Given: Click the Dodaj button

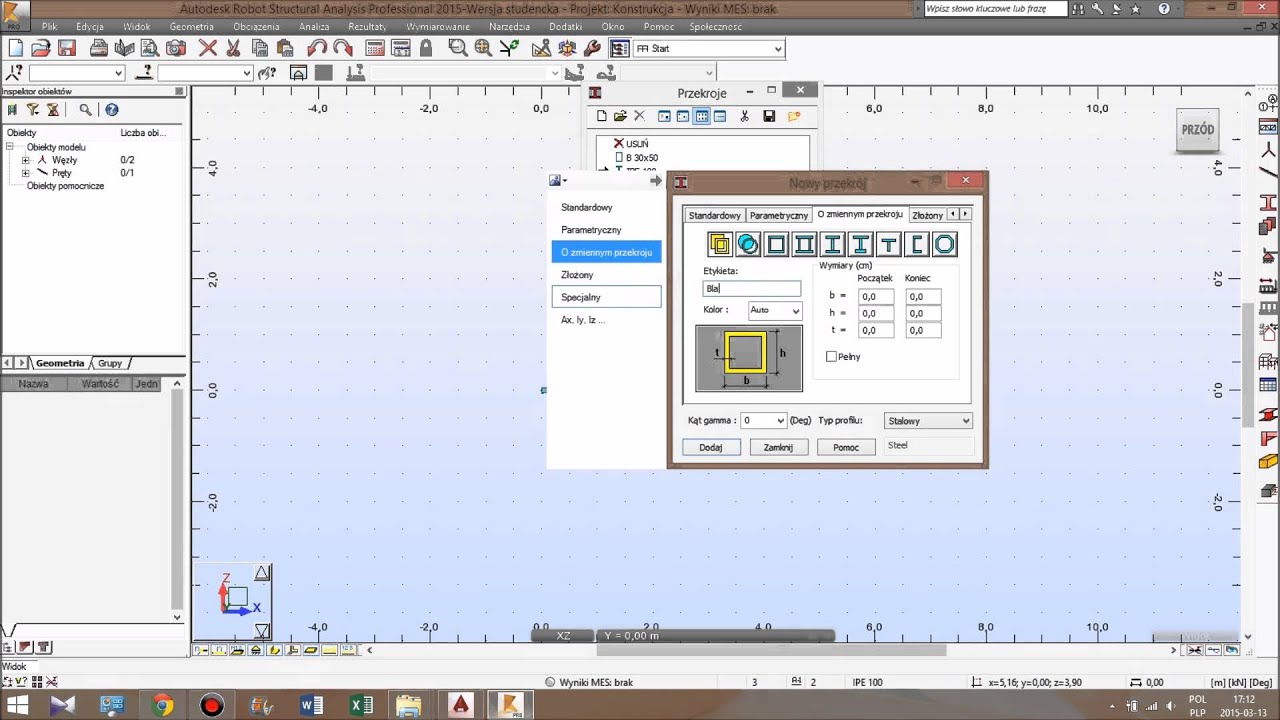Looking at the screenshot, I should point(710,447).
